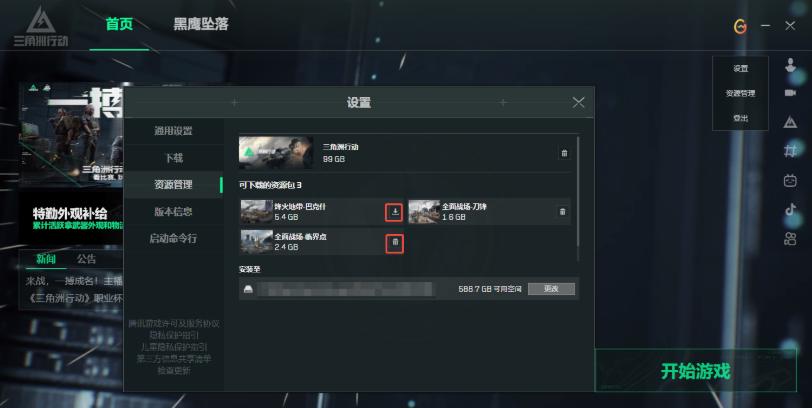Select 登出 in the account menu
Viewport: 812px width, 408px height.
(740, 118)
